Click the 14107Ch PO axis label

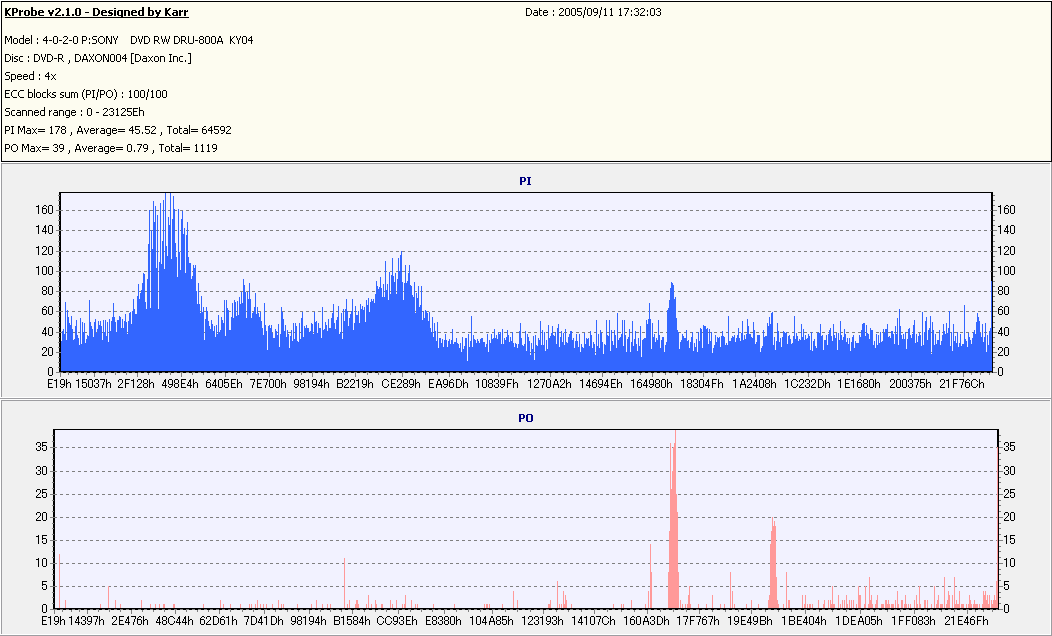point(593,621)
